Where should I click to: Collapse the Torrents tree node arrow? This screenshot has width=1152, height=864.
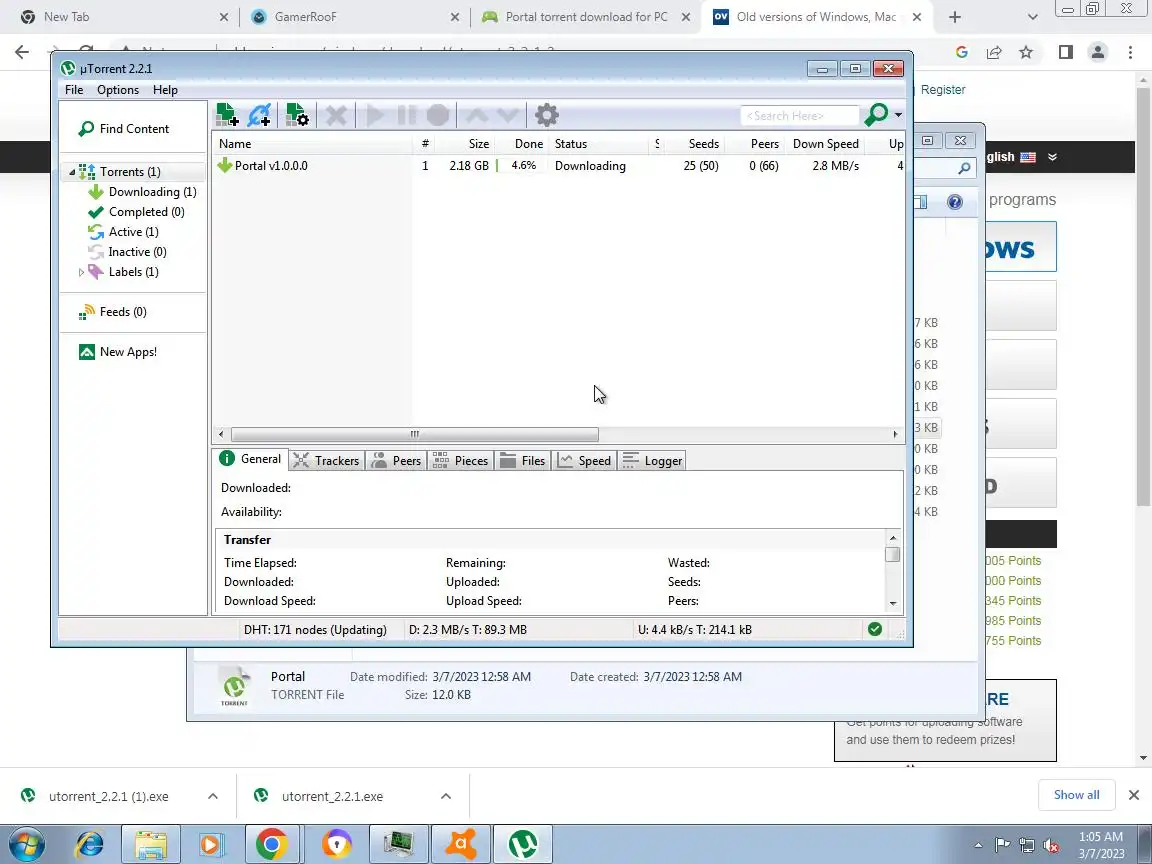tap(72, 172)
